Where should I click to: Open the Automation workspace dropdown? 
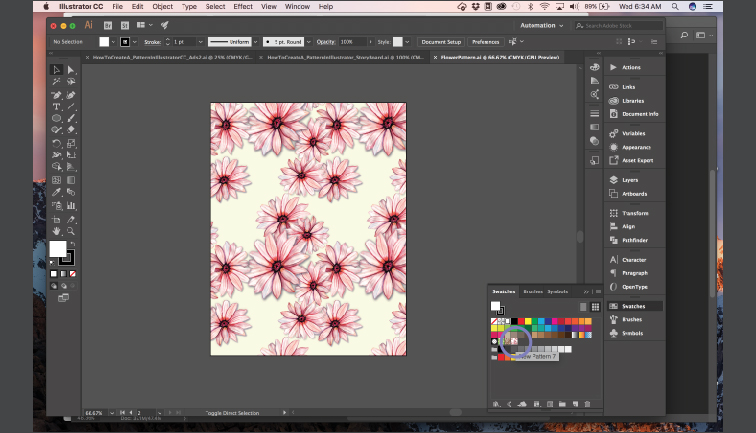click(541, 26)
